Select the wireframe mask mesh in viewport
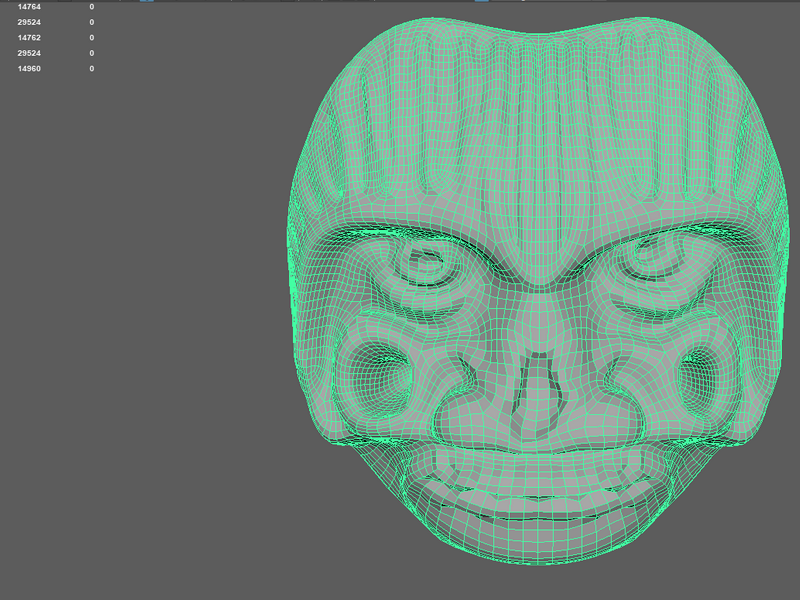This screenshot has width=800, height=600. point(538,291)
